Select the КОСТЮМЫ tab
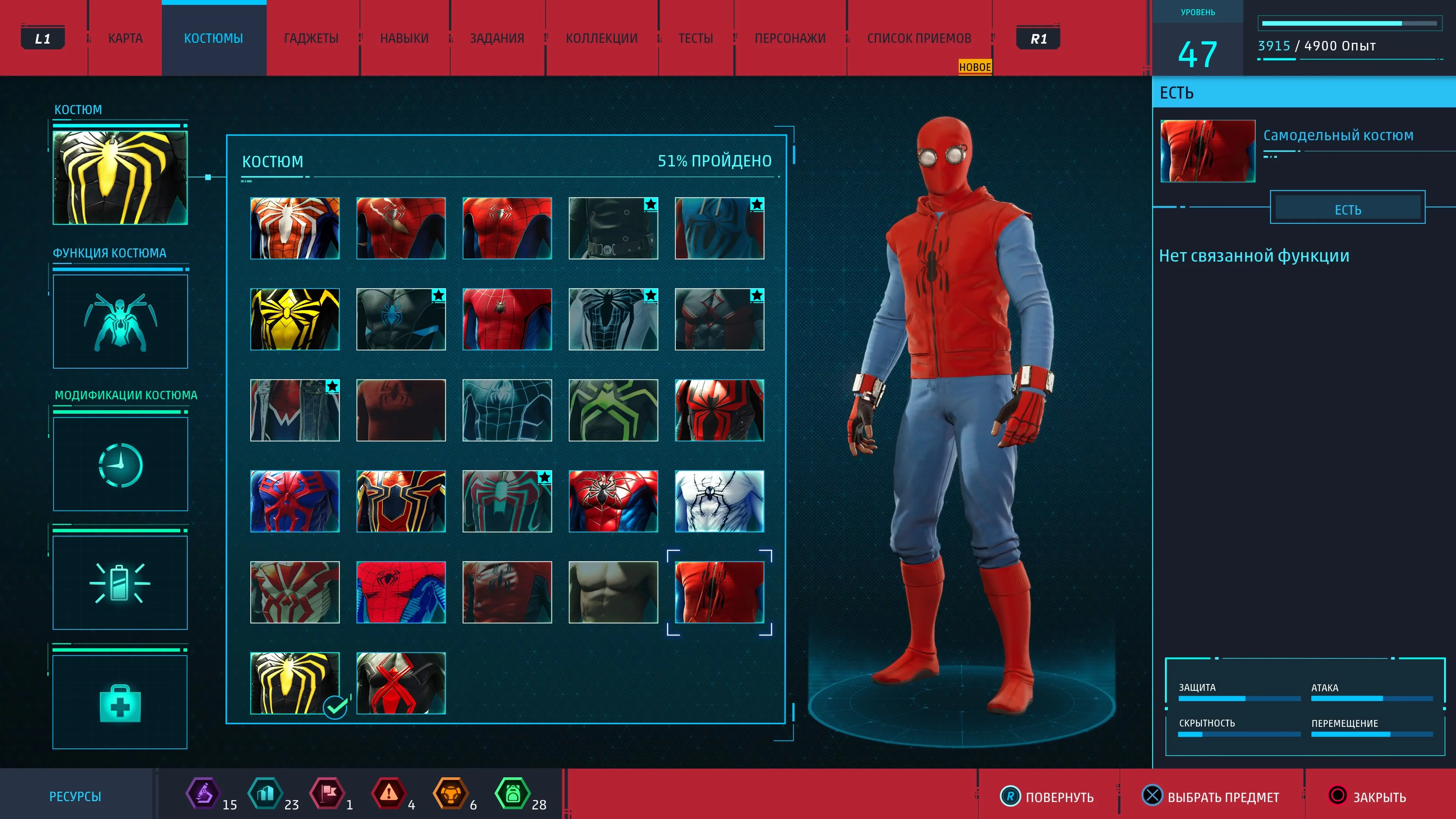The height and width of the screenshot is (819, 1456). click(x=213, y=38)
